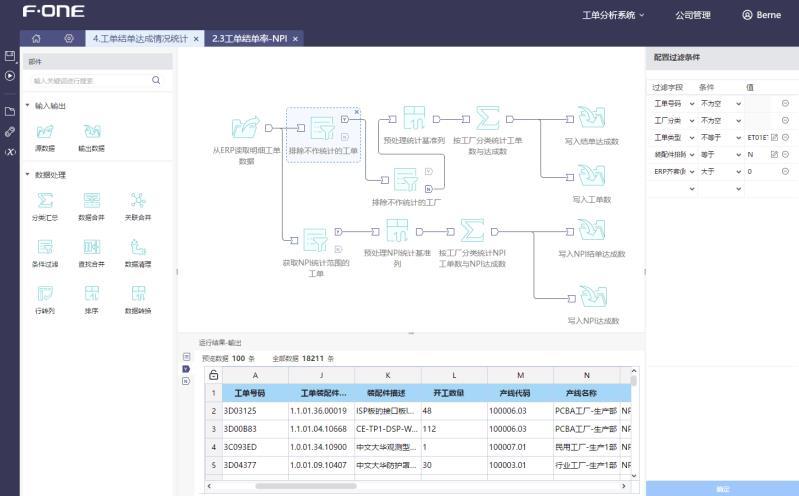Image resolution: width=799 pixels, height=496 pixels.
Task: Click the vertical scrollbar of result table
Action: point(633,380)
